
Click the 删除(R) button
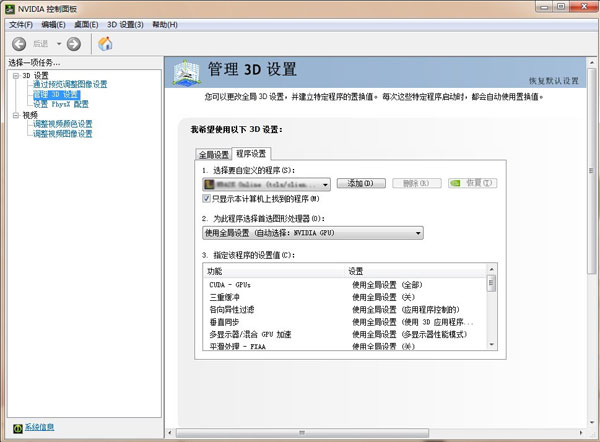pos(416,183)
